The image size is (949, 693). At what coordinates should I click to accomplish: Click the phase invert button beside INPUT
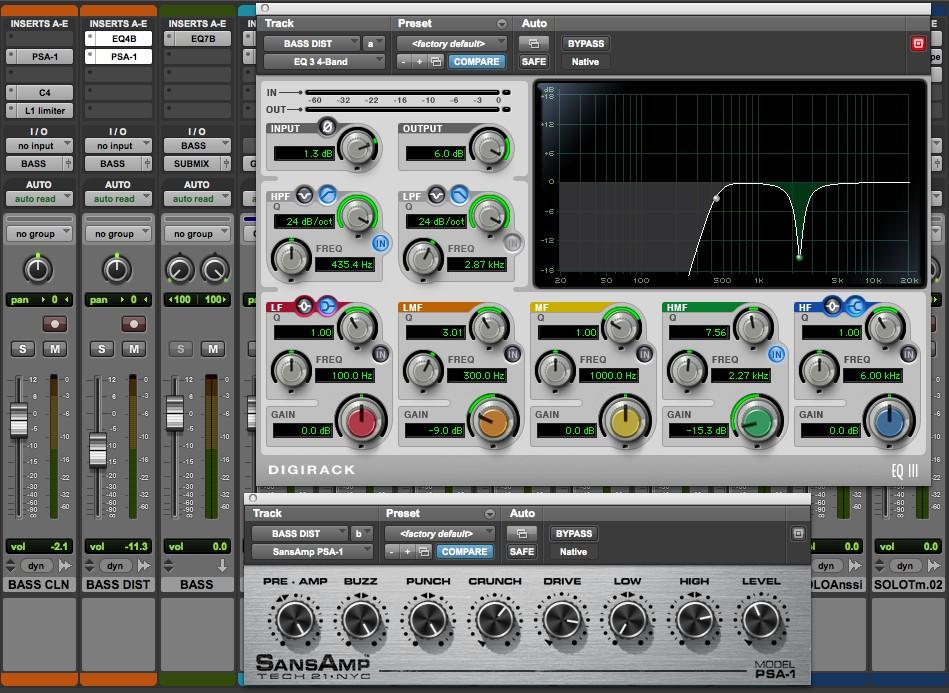tap(327, 126)
